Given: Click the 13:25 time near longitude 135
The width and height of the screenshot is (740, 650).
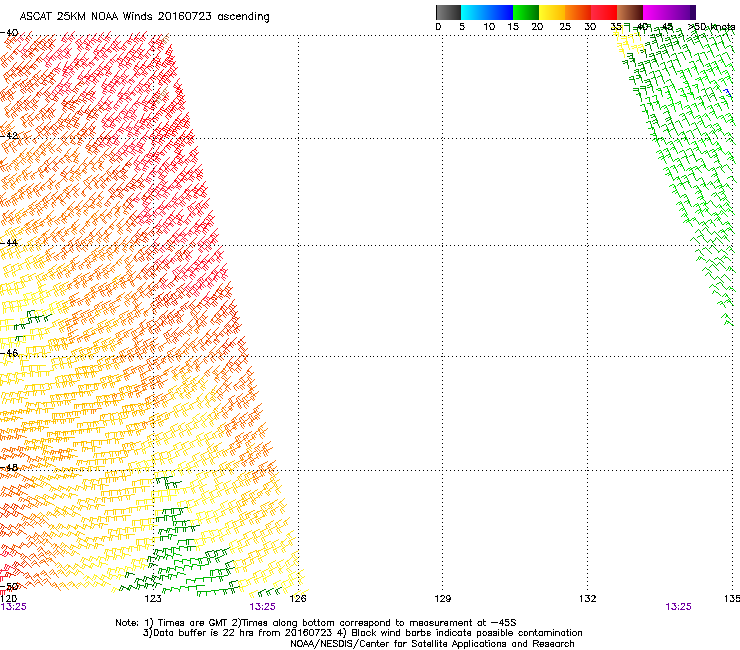Looking at the screenshot, I should click(x=678, y=607).
